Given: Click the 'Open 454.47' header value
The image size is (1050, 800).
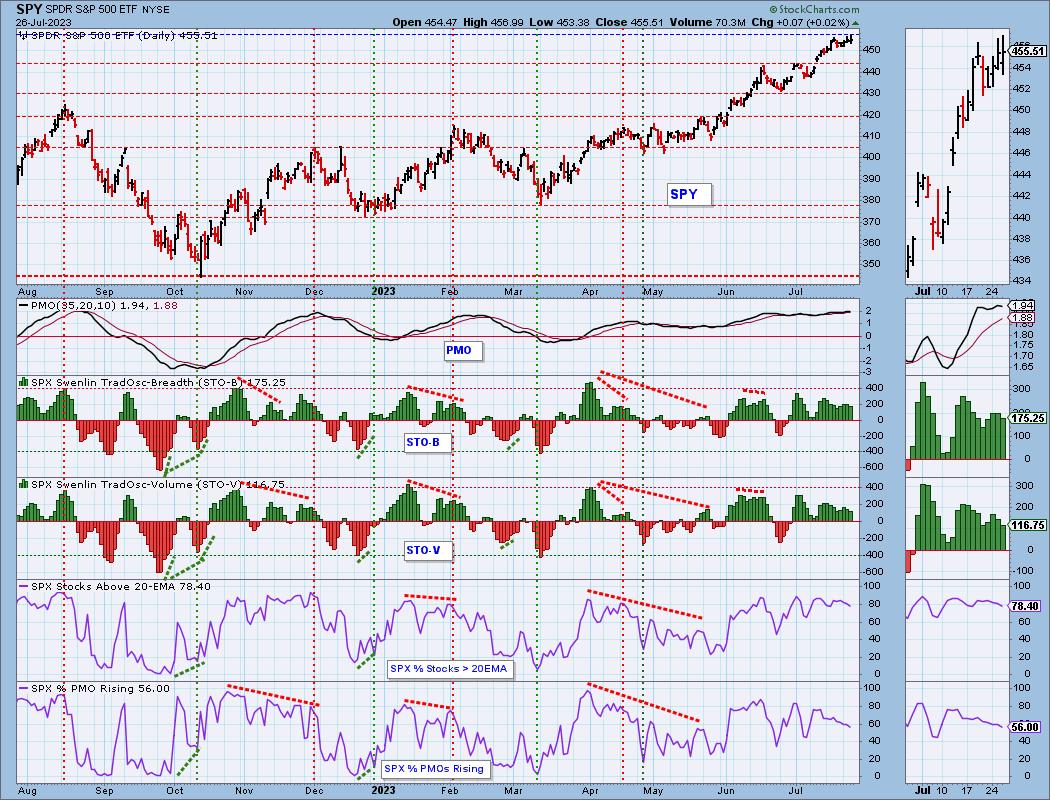Looking at the screenshot, I should (x=425, y=22).
